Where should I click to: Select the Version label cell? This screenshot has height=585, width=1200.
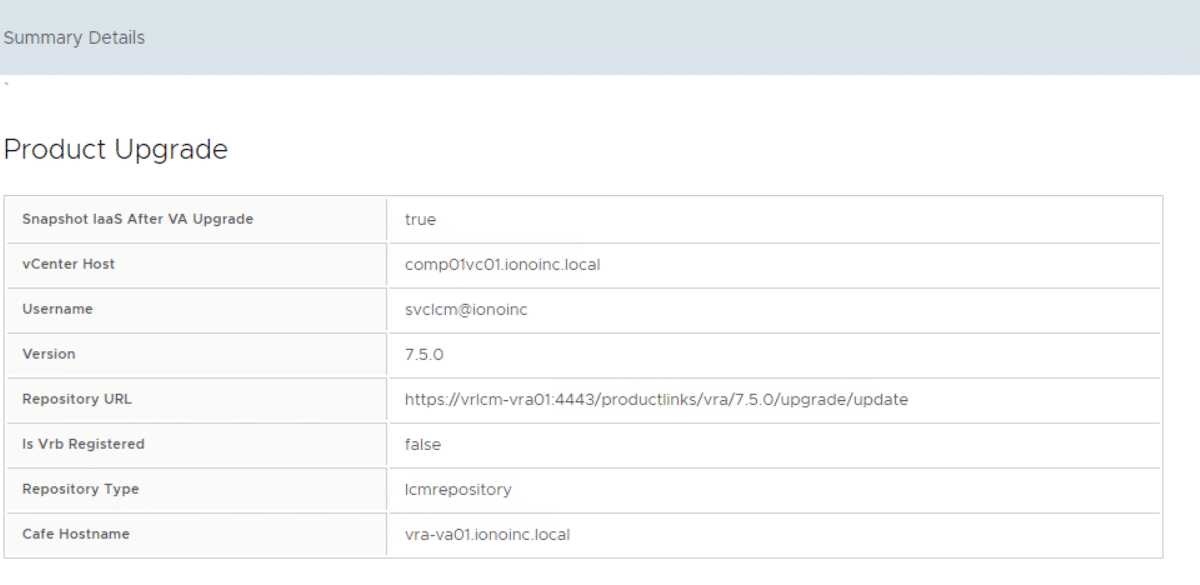48,354
